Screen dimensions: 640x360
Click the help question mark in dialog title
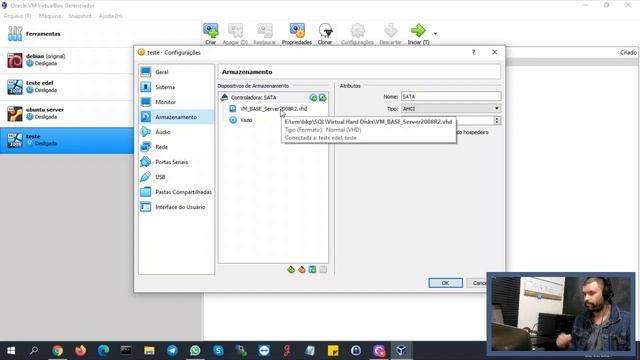point(473,52)
